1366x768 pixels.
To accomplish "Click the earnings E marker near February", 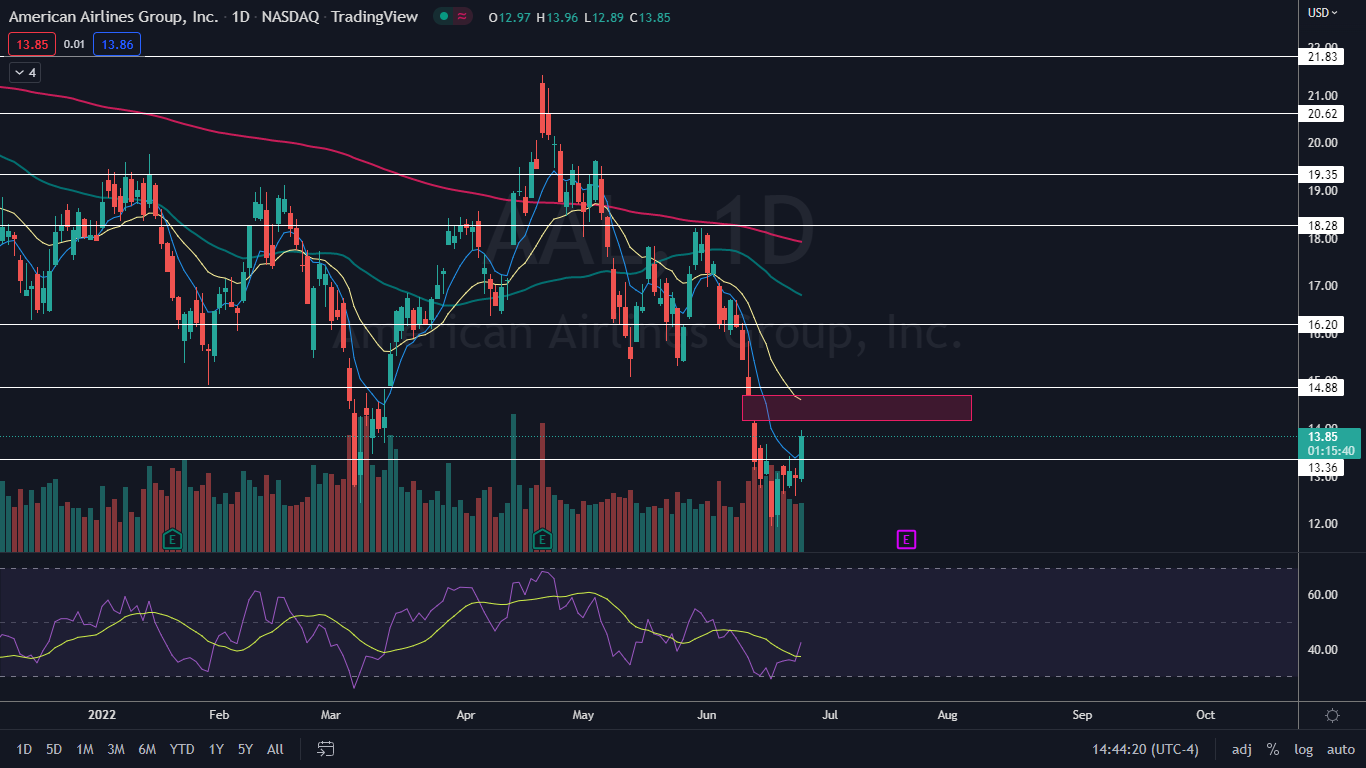I will (172, 539).
